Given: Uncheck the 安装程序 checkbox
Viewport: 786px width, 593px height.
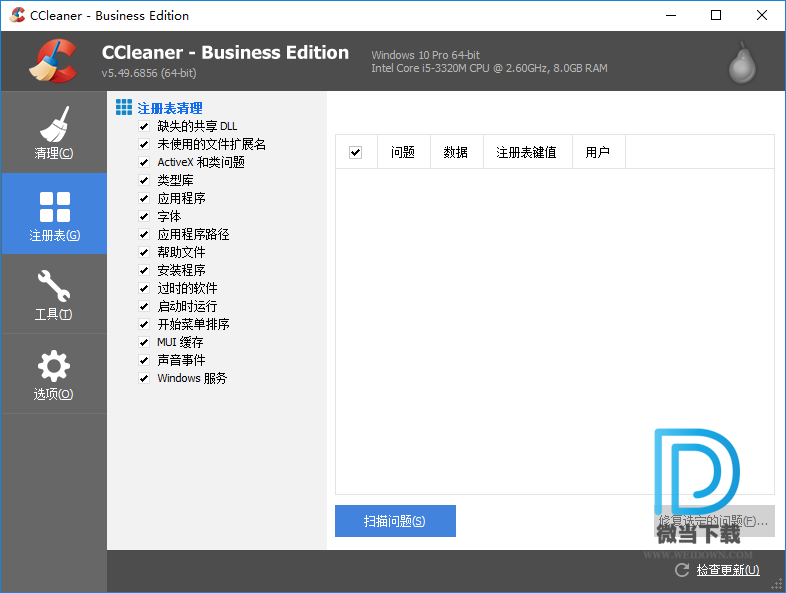Looking at the screenshot, I should 144,270.
